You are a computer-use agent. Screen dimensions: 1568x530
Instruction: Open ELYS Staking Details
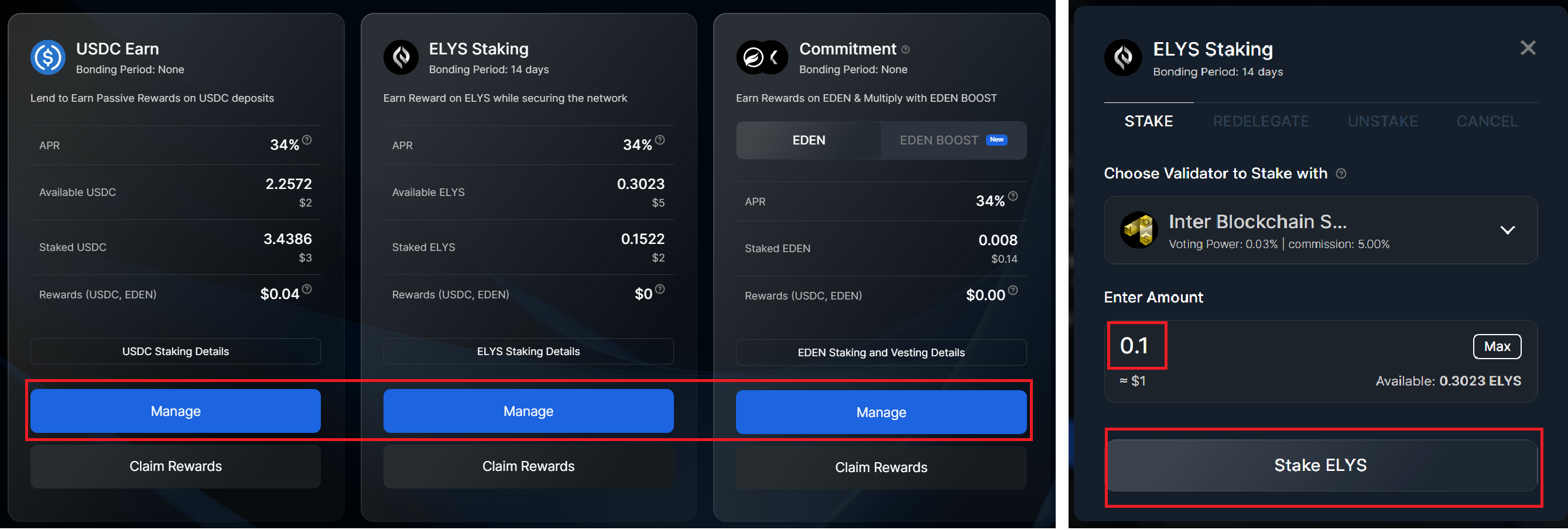coord(528,352)
